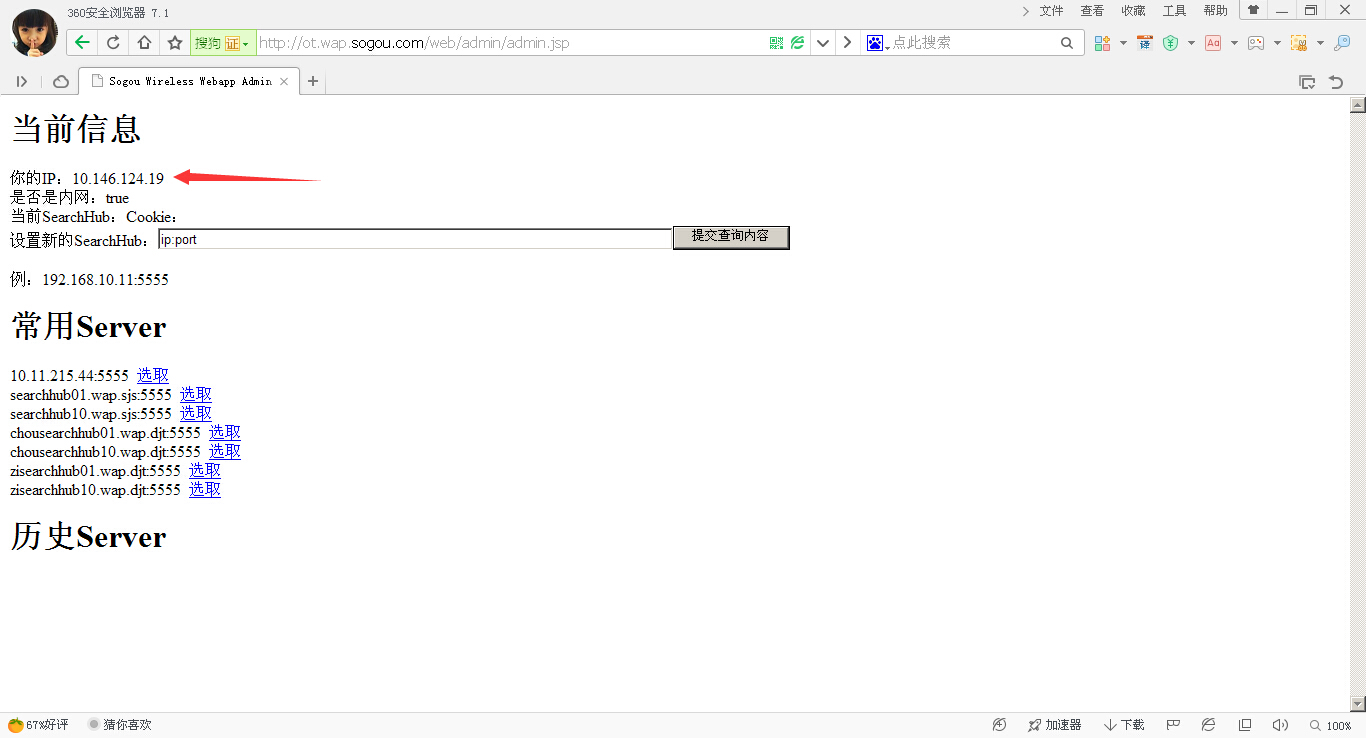Click the window split icon in status bar
This screenshot has width=1366, height=738.
tap(1245, 725)
